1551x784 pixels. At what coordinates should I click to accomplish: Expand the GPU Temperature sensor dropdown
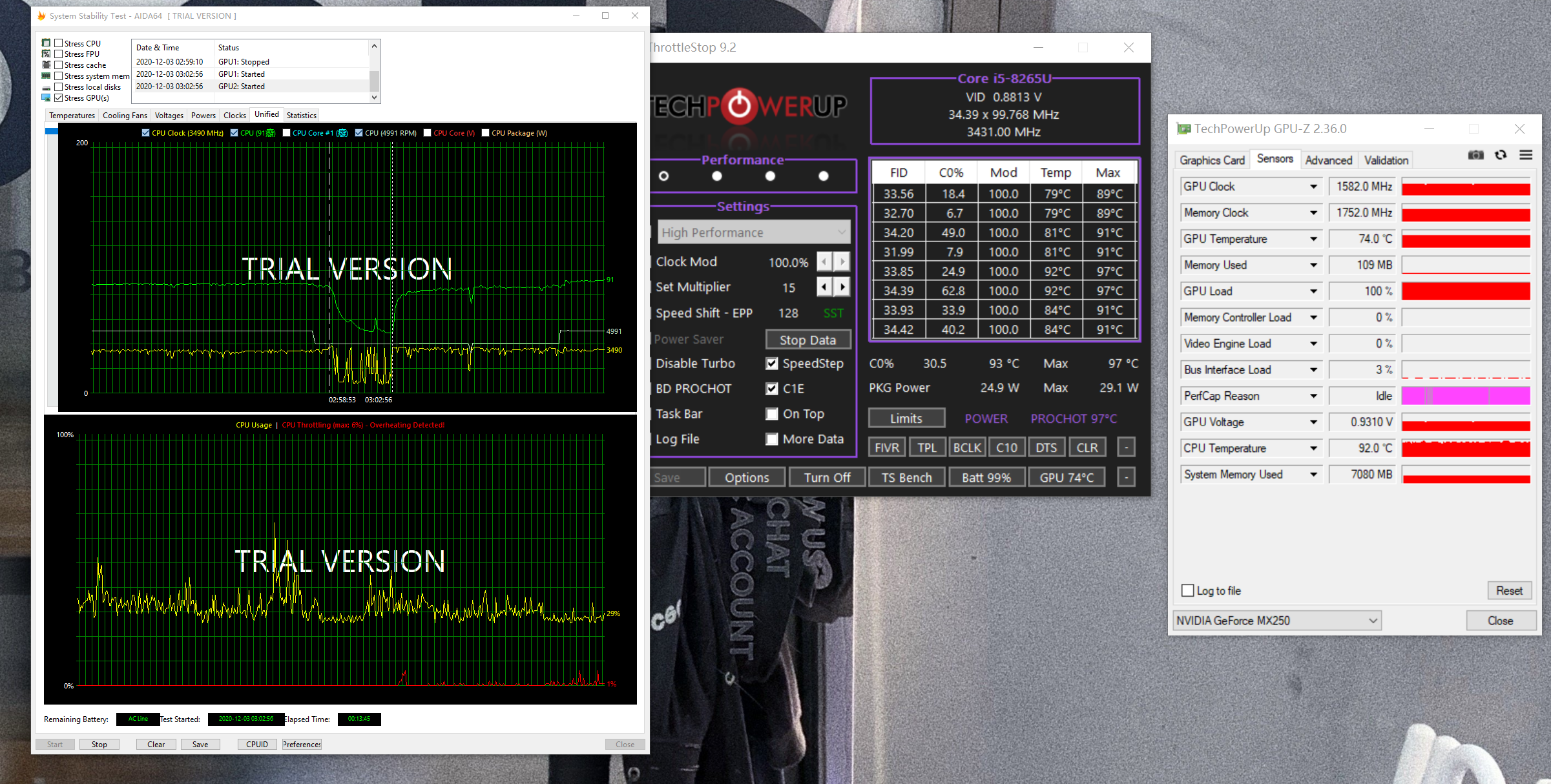(x=1313, y=239)
